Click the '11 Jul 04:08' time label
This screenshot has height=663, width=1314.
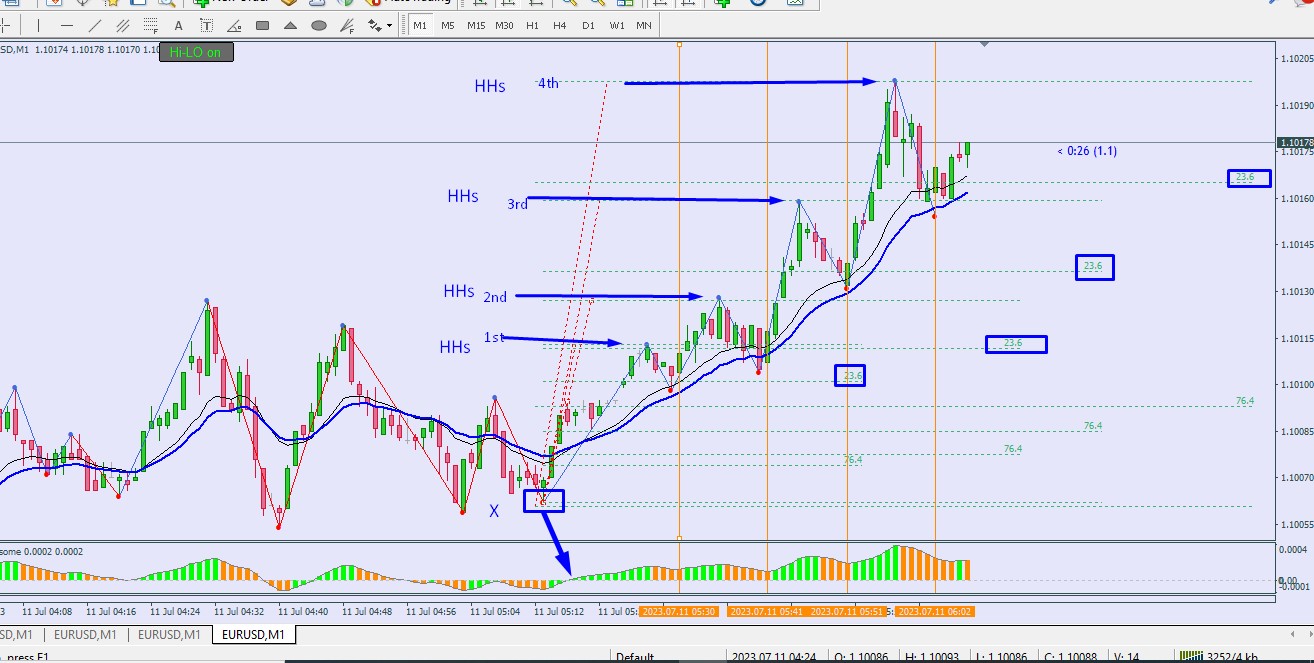click(48, 610)
